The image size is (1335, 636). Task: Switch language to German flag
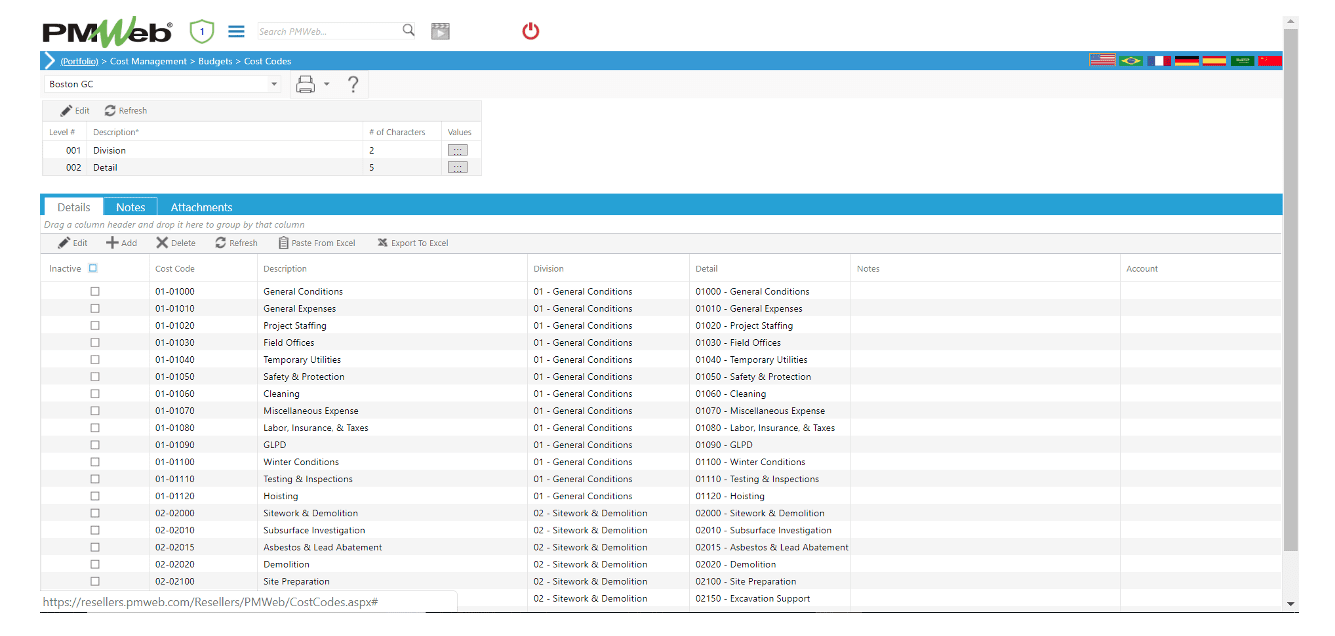[x=1187, y=61]
